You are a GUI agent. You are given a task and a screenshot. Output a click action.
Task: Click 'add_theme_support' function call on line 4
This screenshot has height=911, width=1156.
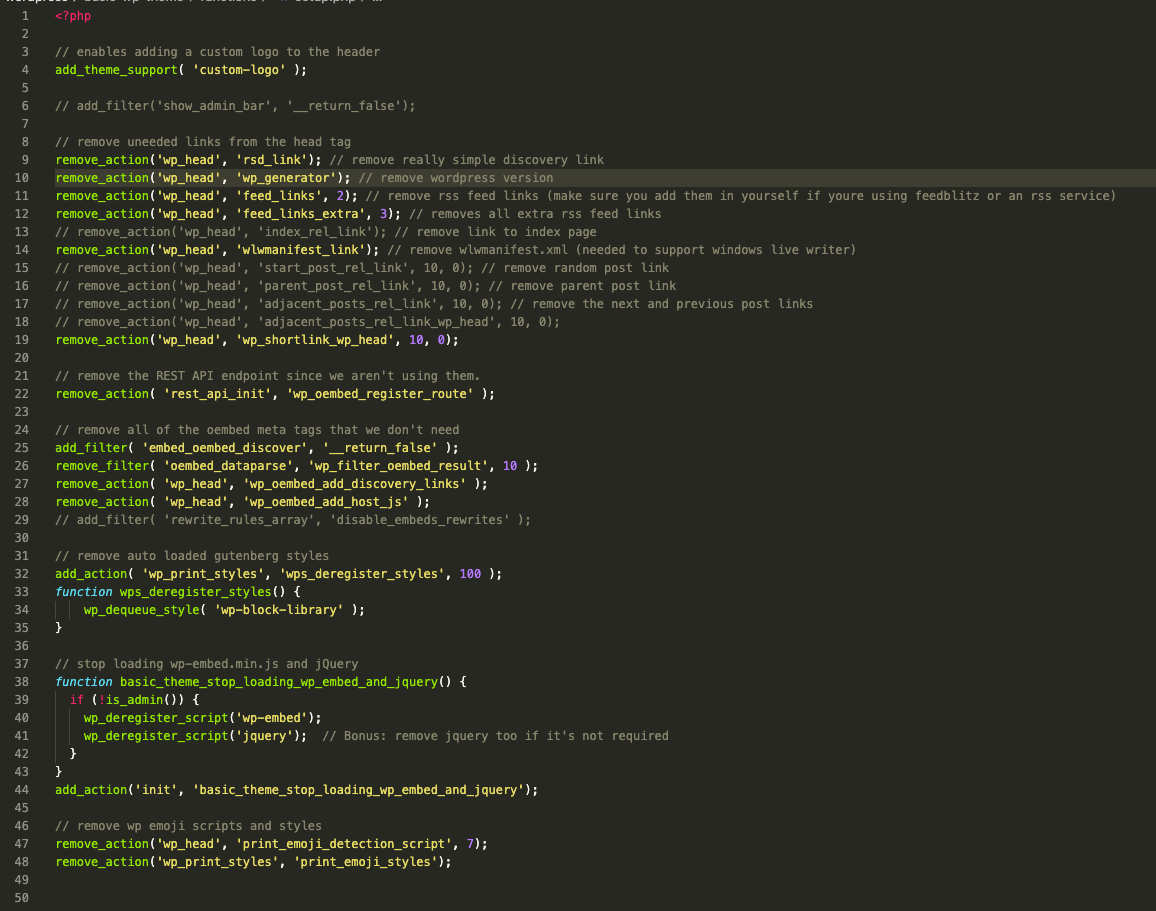116,70
